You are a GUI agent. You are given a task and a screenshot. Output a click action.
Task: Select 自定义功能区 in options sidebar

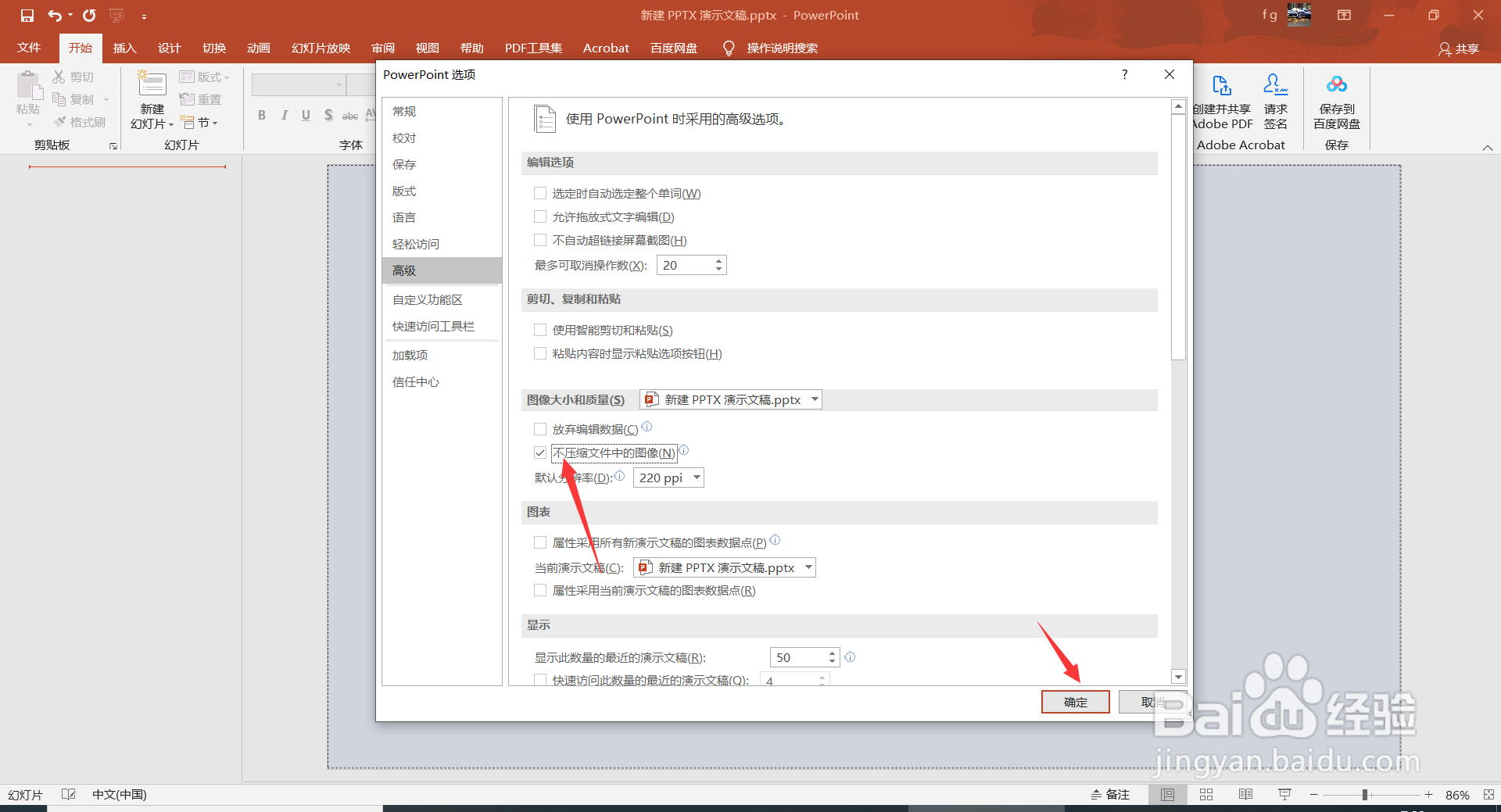[x=442, y=299]
